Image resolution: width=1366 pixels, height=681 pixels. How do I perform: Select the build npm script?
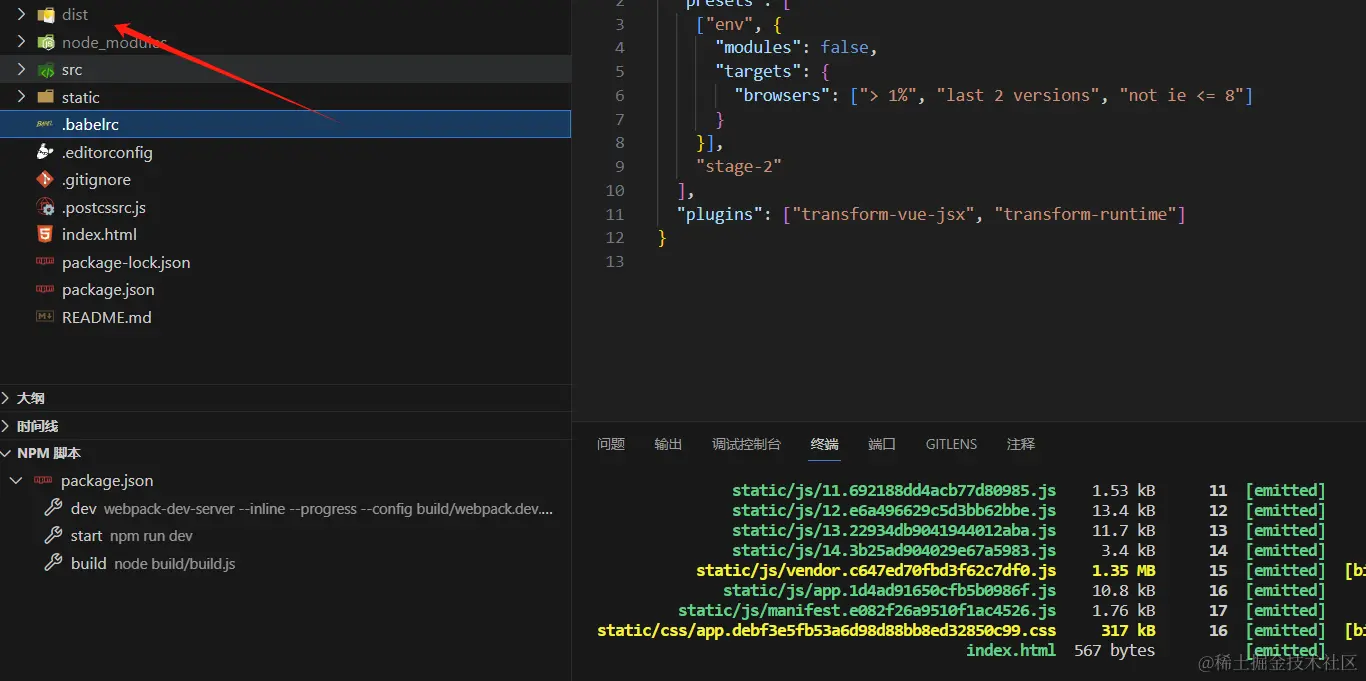coord(285,563)
